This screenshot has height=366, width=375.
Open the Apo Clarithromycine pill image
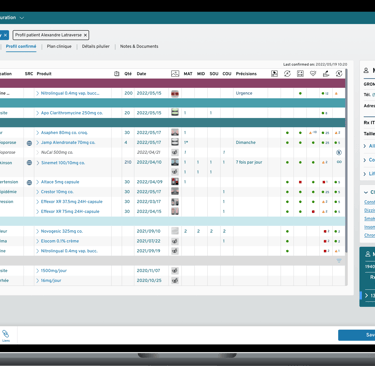175,113
